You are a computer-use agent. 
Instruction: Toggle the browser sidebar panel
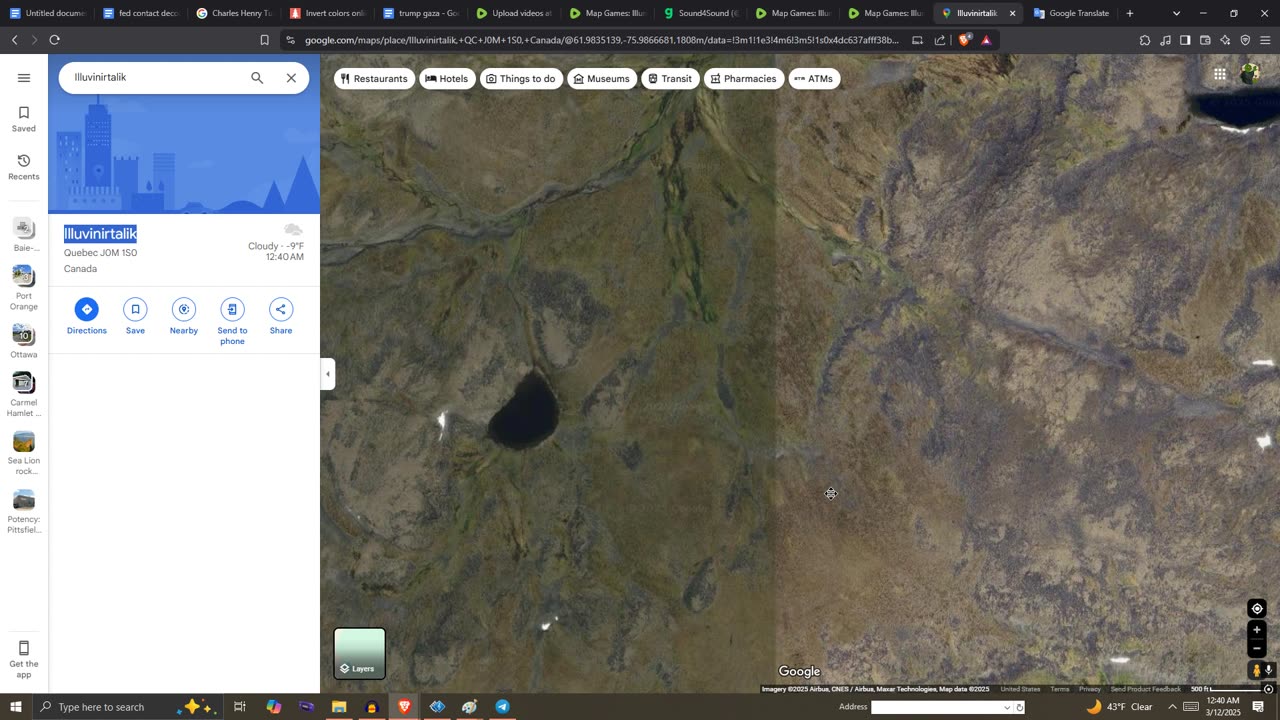click(x=1185, y=40)
